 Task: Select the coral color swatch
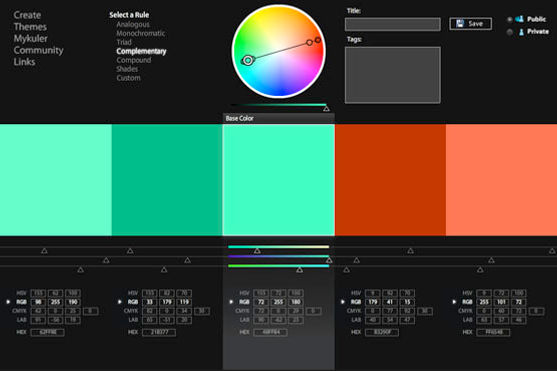[x=501, y=180]
